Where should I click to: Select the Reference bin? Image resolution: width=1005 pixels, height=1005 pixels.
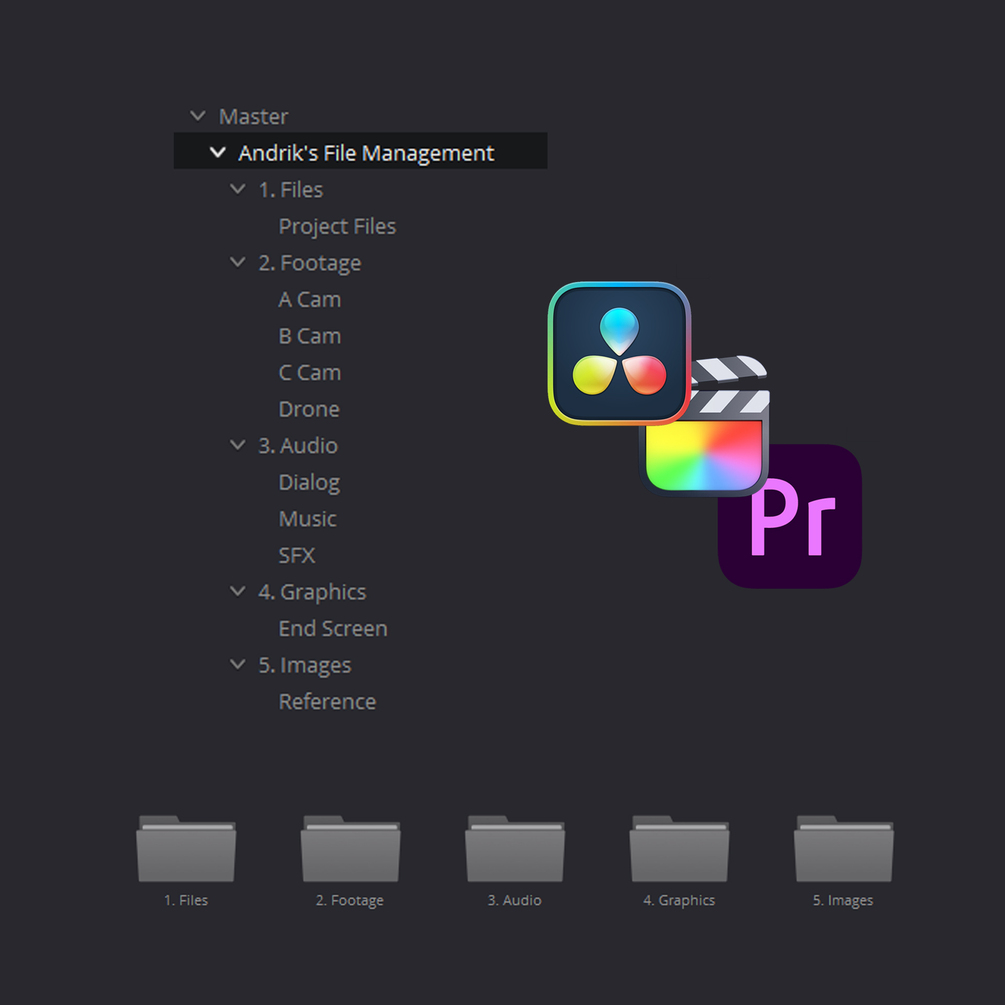(x=328, y=701)
